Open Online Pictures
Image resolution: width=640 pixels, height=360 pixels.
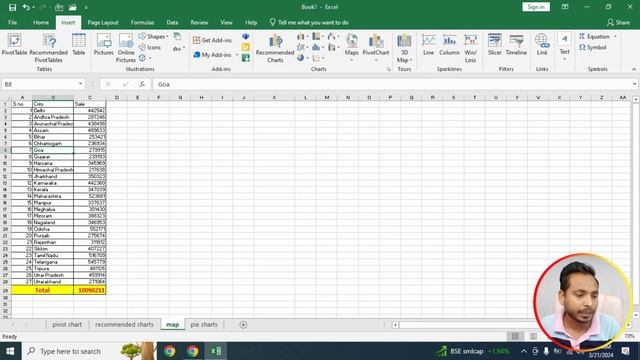(x=126, y=48)
